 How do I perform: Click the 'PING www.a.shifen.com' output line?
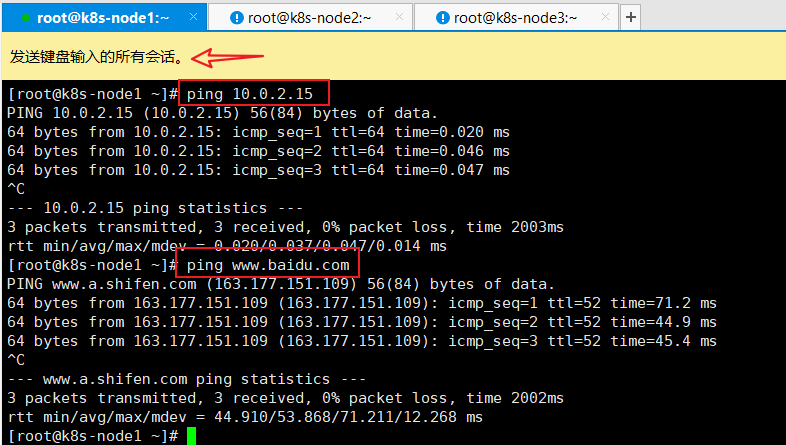click(281, 284)
